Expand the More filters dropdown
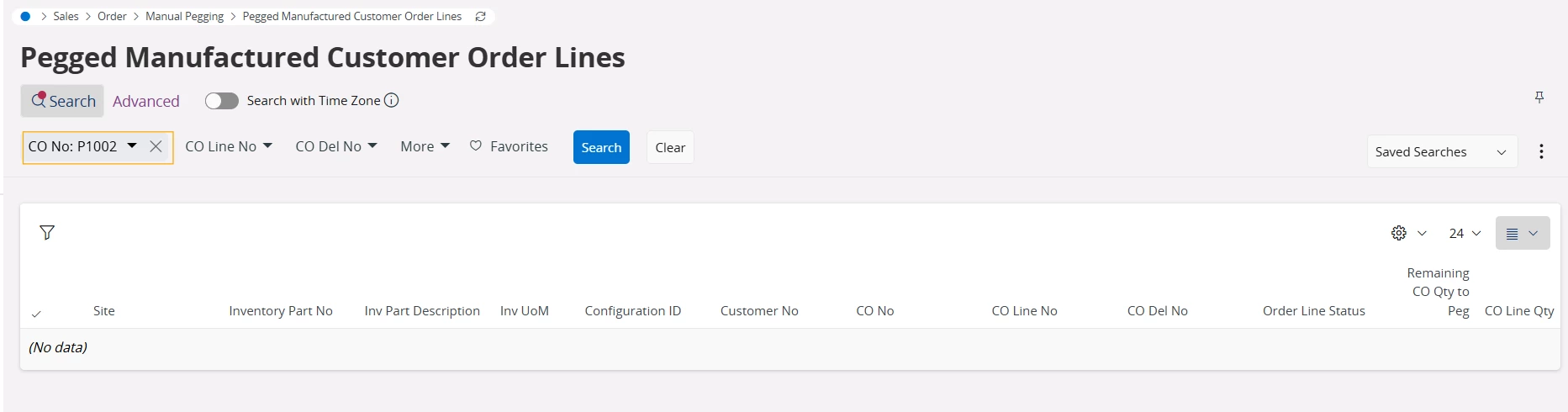This screenshot has height=412, width=1568. coord(425,146)
